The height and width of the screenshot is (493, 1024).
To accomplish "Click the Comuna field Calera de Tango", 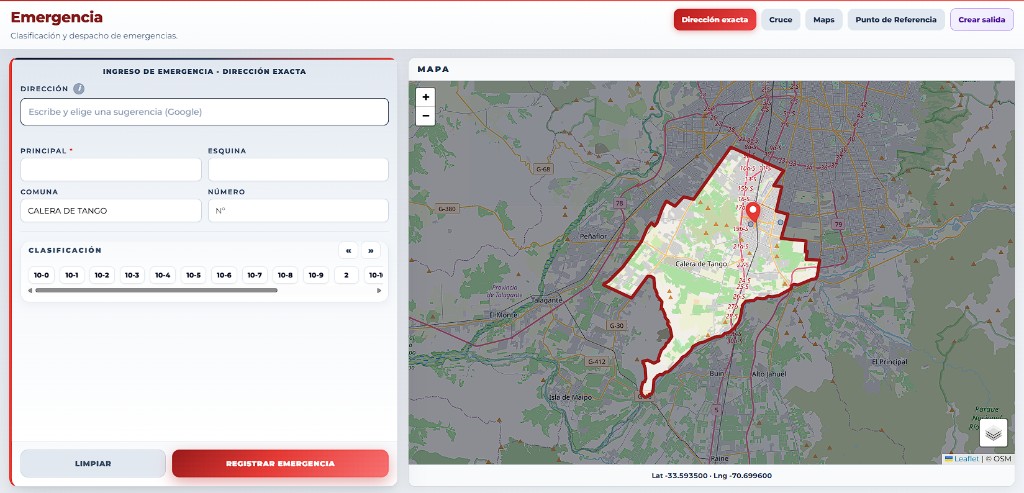I will click(x=111, y=211).
